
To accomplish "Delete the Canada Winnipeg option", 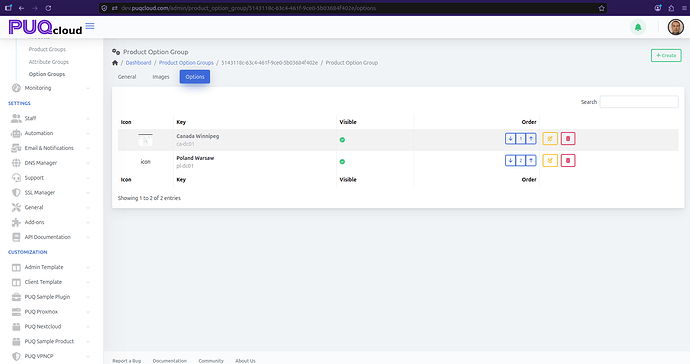I will click(x=568, y=139).
